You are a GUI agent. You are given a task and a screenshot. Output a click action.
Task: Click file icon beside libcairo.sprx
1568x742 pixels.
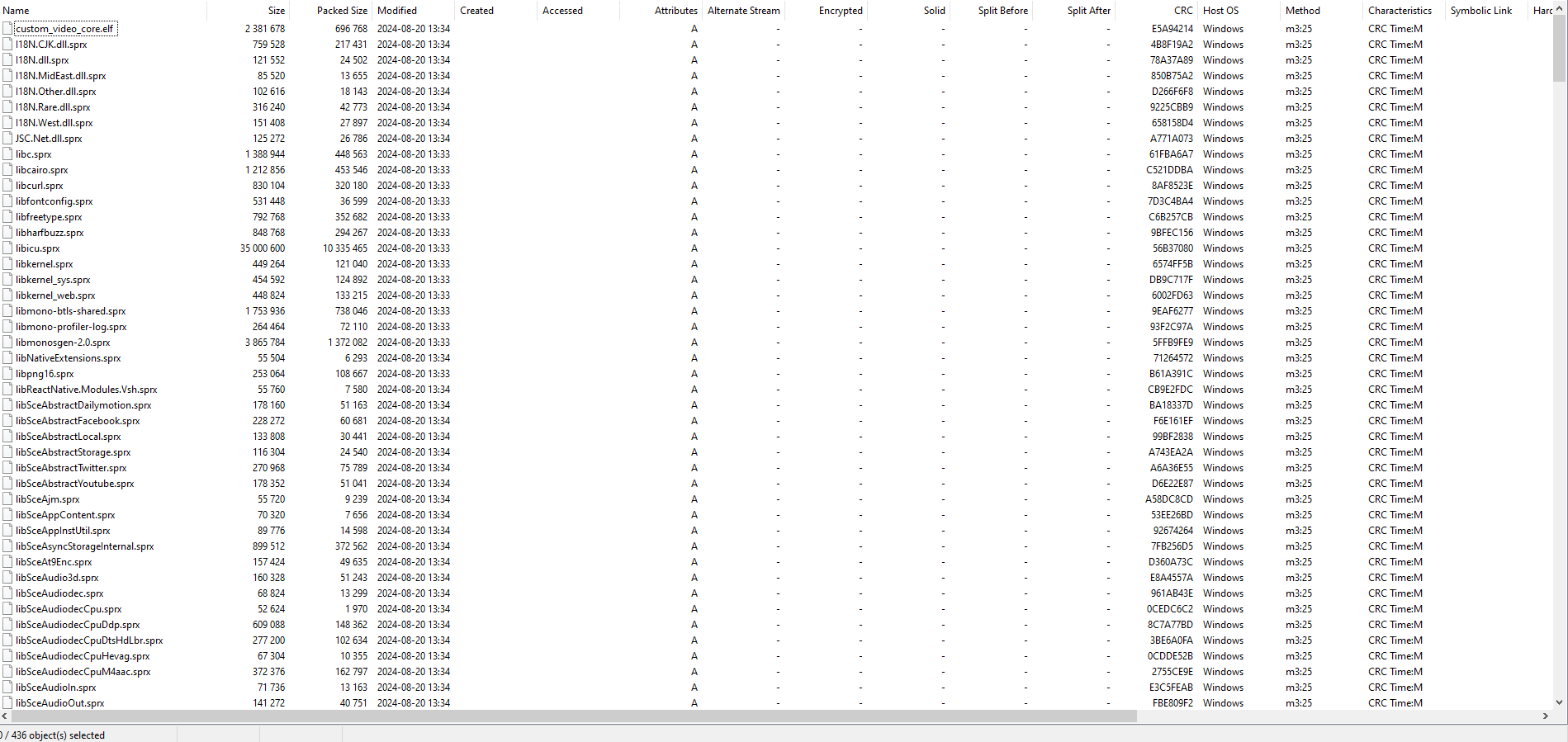point(7,170)
